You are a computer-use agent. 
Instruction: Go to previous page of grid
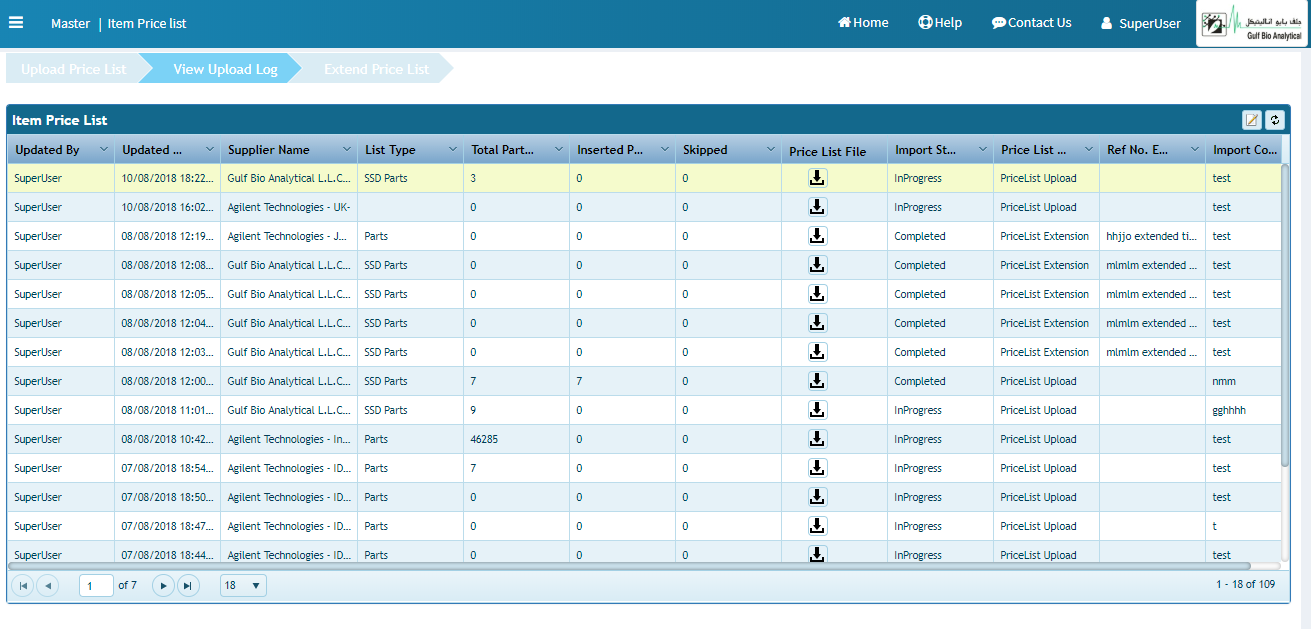tap(47, 585)
